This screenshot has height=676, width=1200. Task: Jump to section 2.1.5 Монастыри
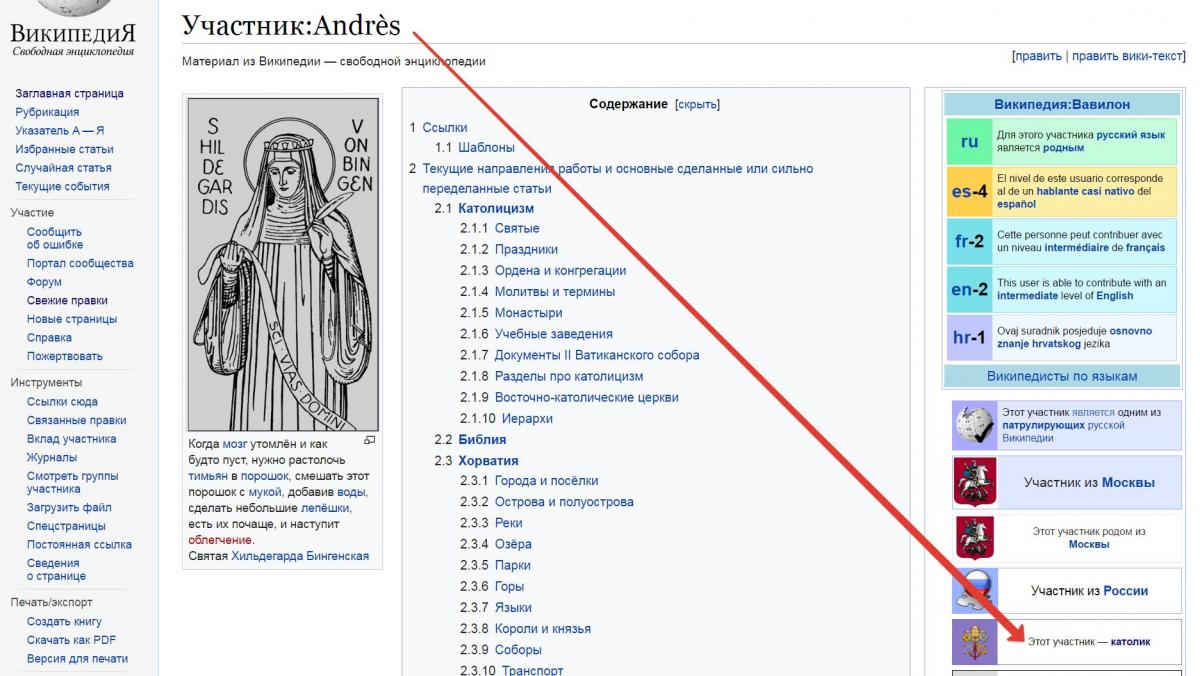(x=528, y=313)
